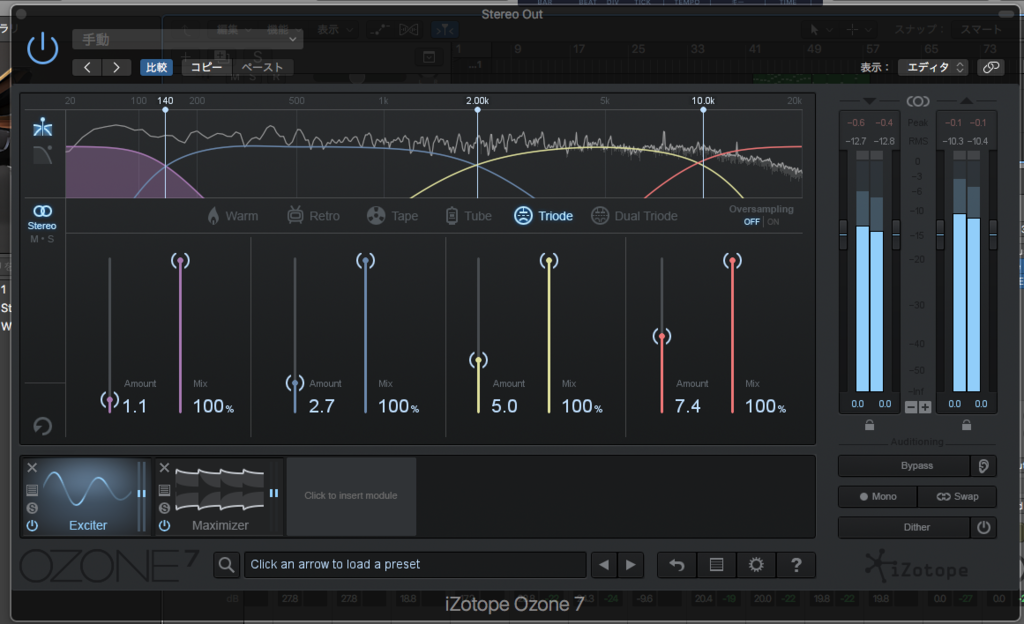Viewport: 1024px width, 624px height.
Task: Select the post filter curve icon
Action: pyautogui.click(x=42, y=155)
